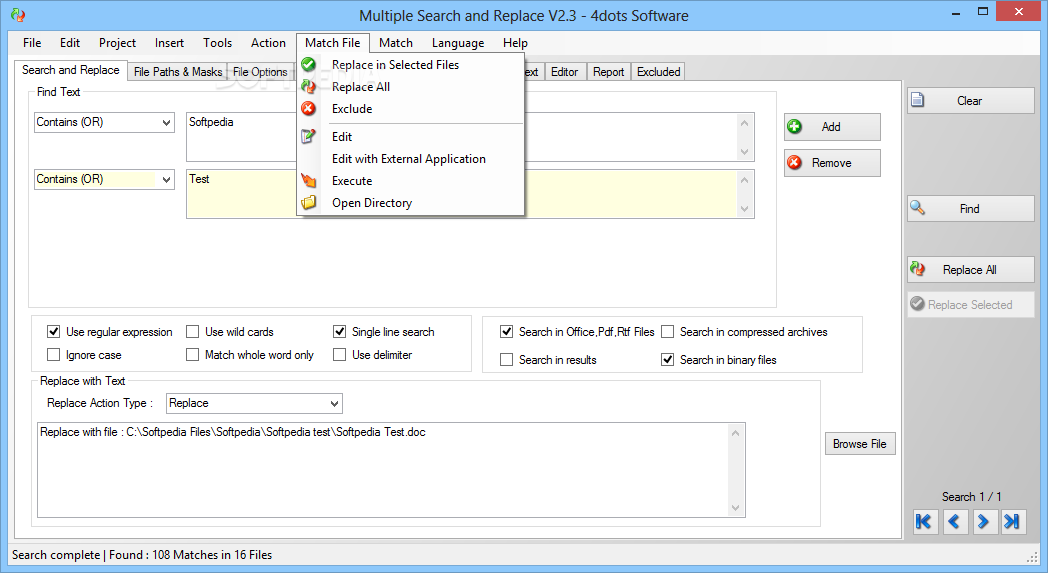
Task: Click the Replace All icon in Match File menu
Action: coord(308,87)
